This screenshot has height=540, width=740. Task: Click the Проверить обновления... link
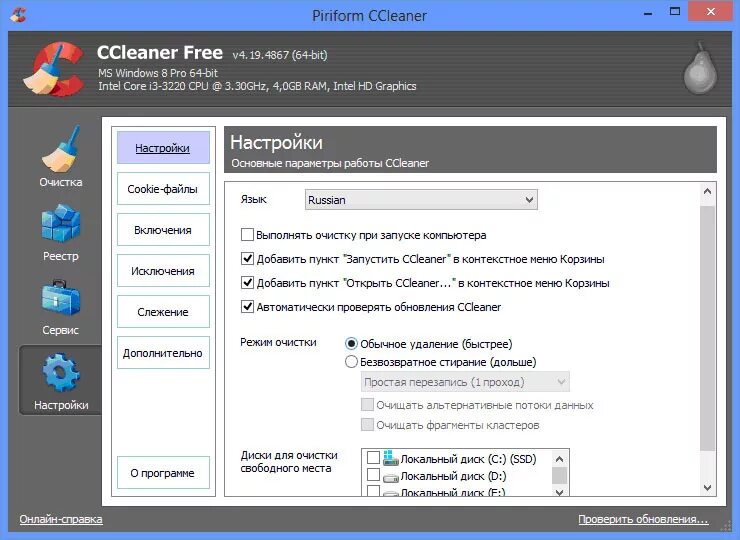pyautogui.click(x=643, y=519)
